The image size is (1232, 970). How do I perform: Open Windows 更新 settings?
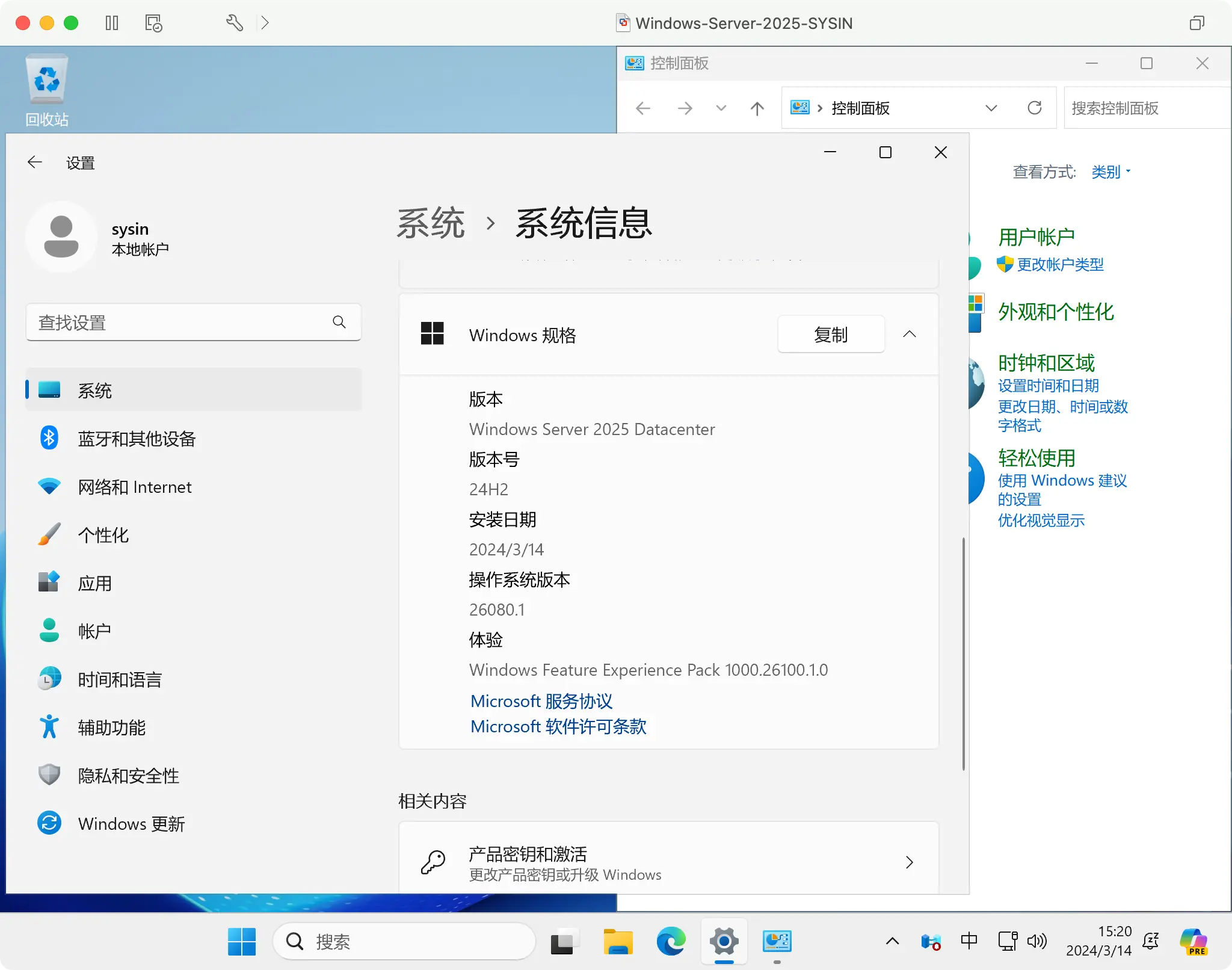coord(131,824)
